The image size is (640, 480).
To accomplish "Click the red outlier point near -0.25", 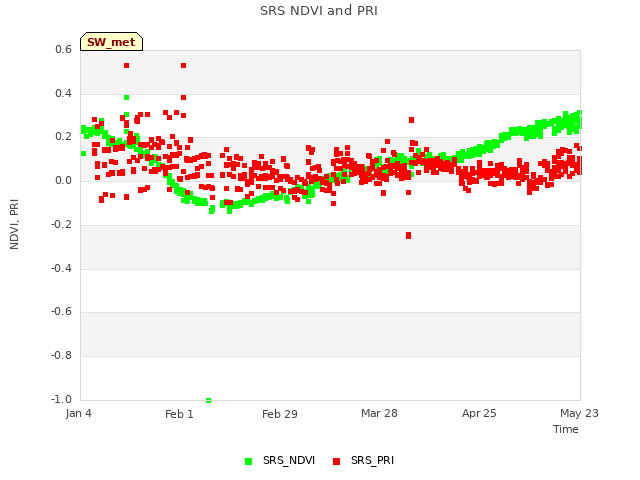I will click(409, 236).
